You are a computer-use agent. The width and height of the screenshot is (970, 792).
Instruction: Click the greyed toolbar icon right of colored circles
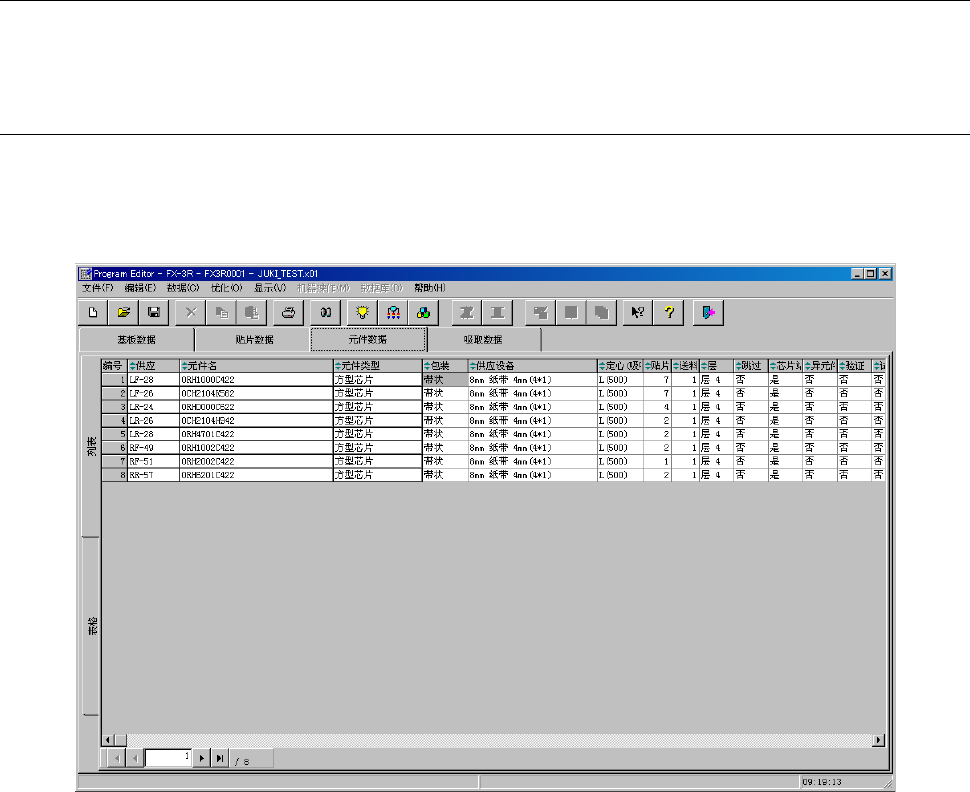point(467,312)
